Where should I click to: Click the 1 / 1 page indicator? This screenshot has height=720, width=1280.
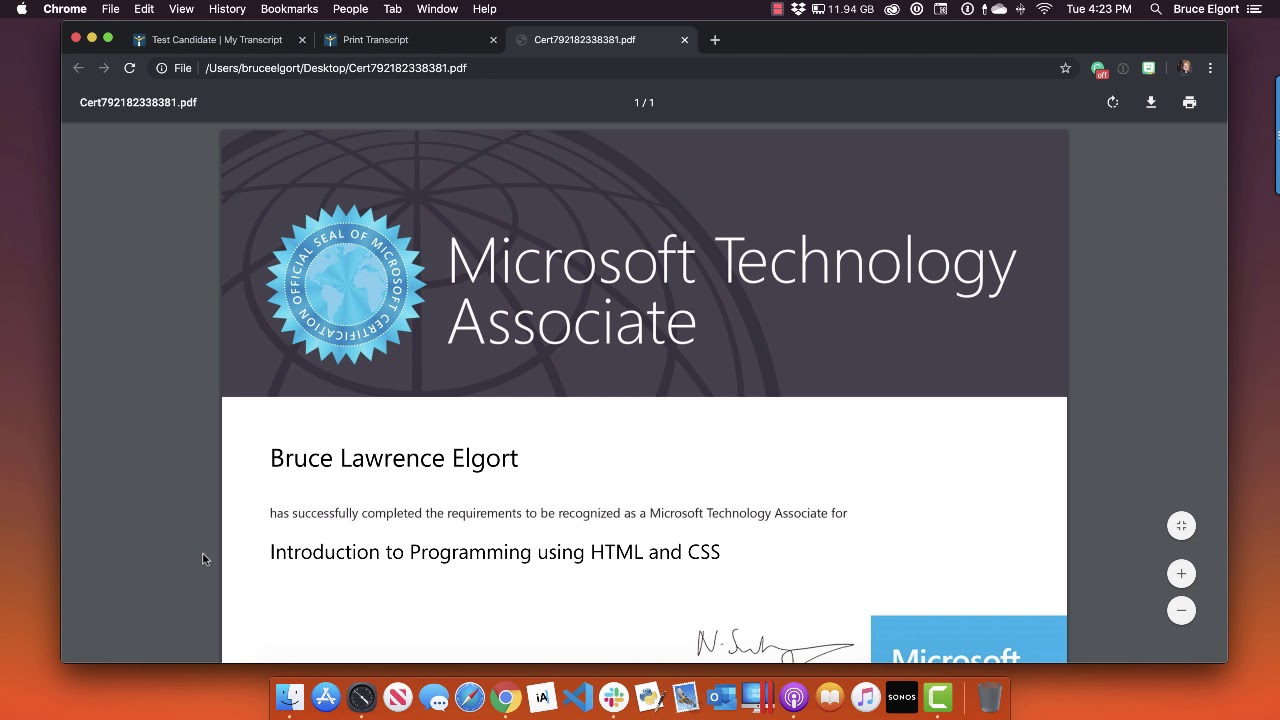click(644, 102)
